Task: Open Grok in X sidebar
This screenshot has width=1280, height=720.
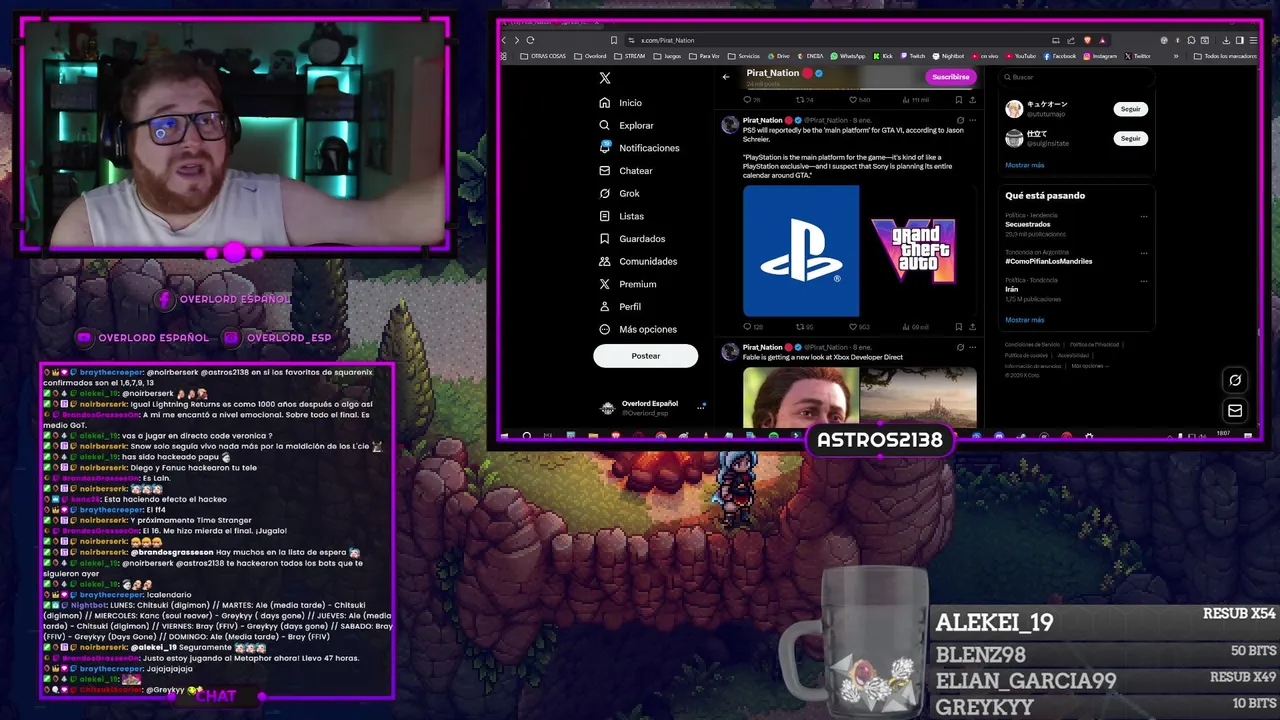Action: [x=619, y=193]
